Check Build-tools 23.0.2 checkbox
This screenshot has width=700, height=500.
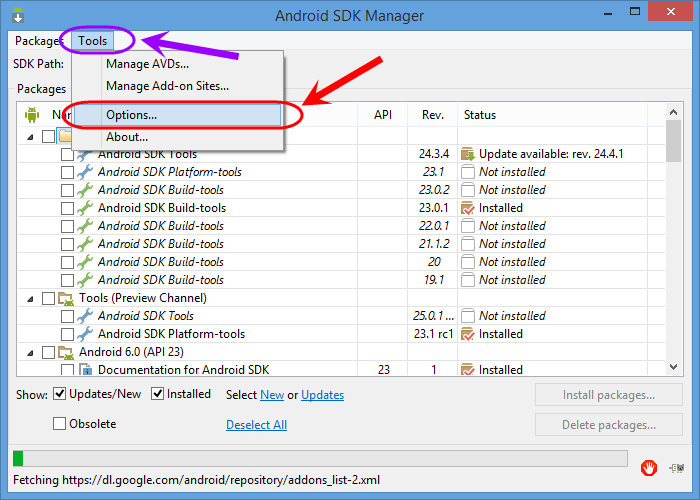pyautogui.click(x=67, y=190)
